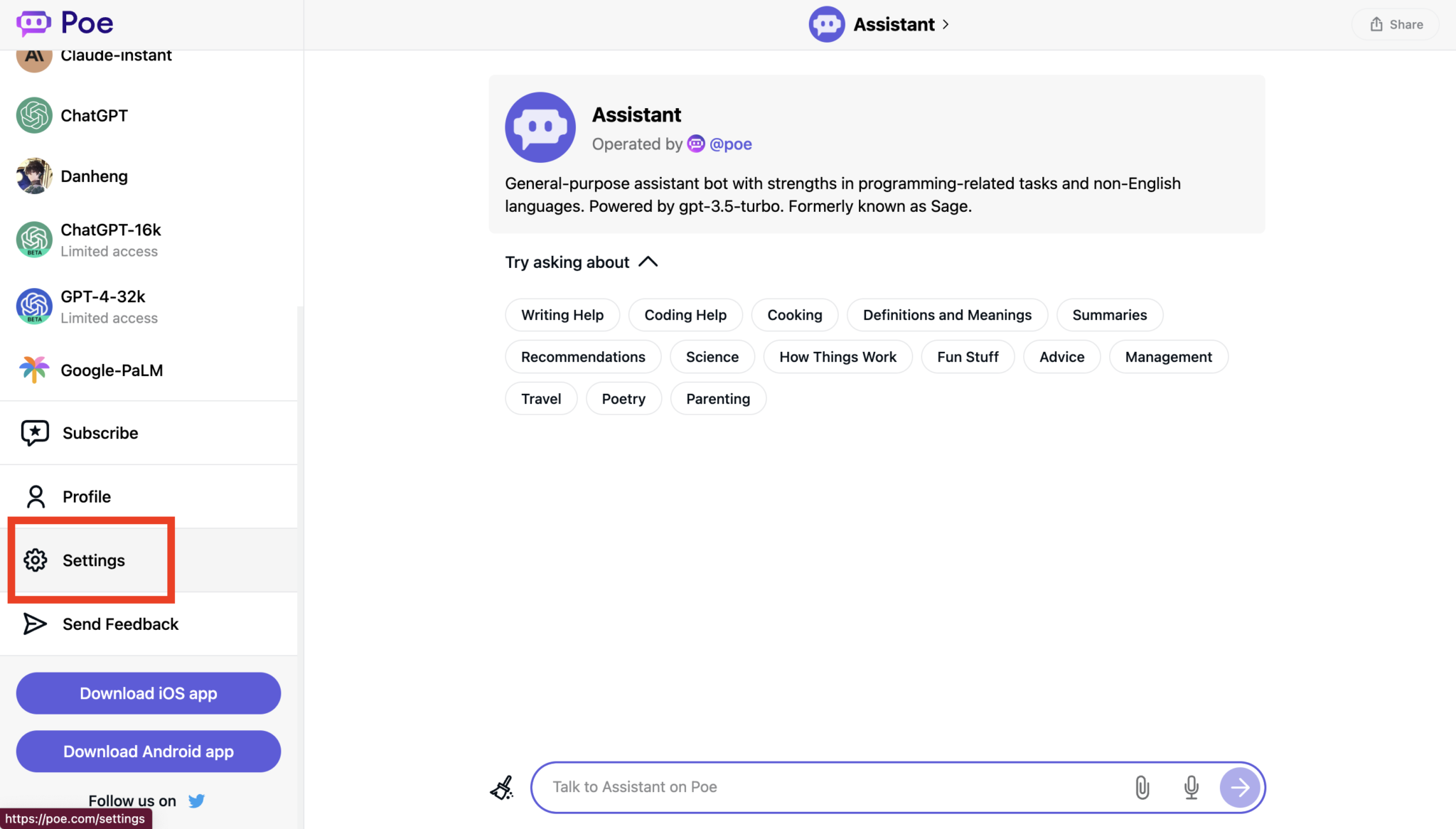The width and height of the screenshot is (1456, 829).
Task: Open the Poe logo home link
Action: (65, 23)
